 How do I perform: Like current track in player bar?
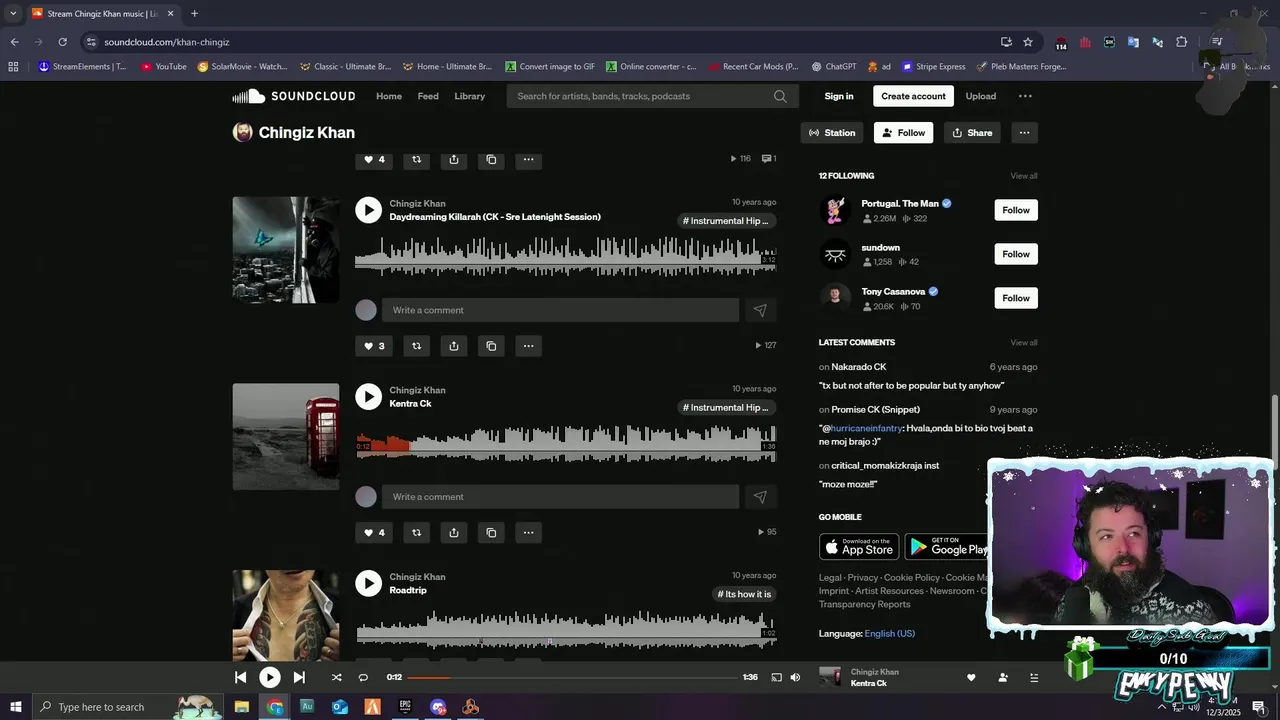coord(971,677)
